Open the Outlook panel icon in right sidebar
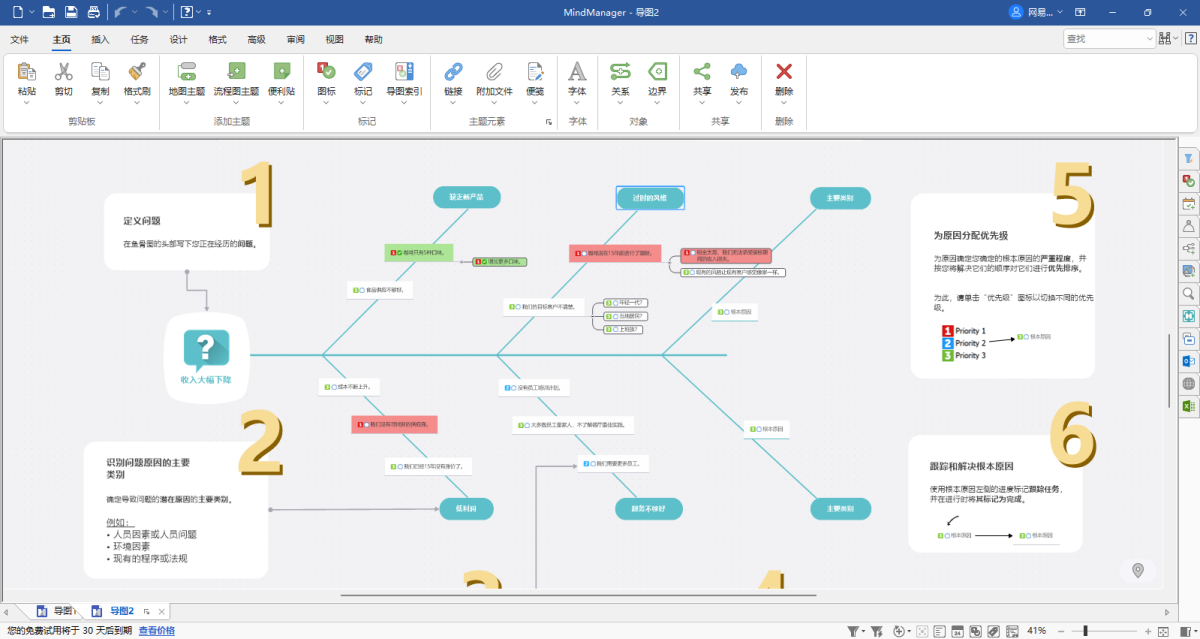Viewport: 1200px width, 639px height. [x=1189, y=361]
